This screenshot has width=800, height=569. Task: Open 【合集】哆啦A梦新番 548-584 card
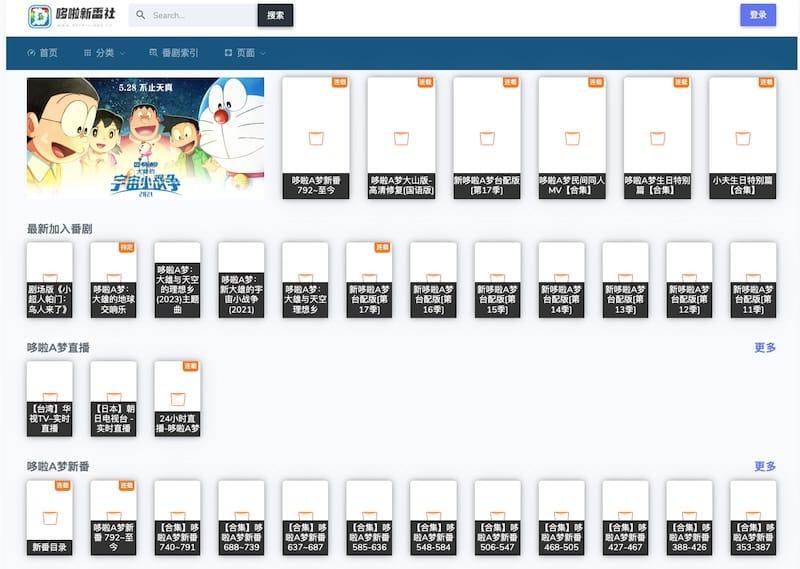tap(433, 518)
